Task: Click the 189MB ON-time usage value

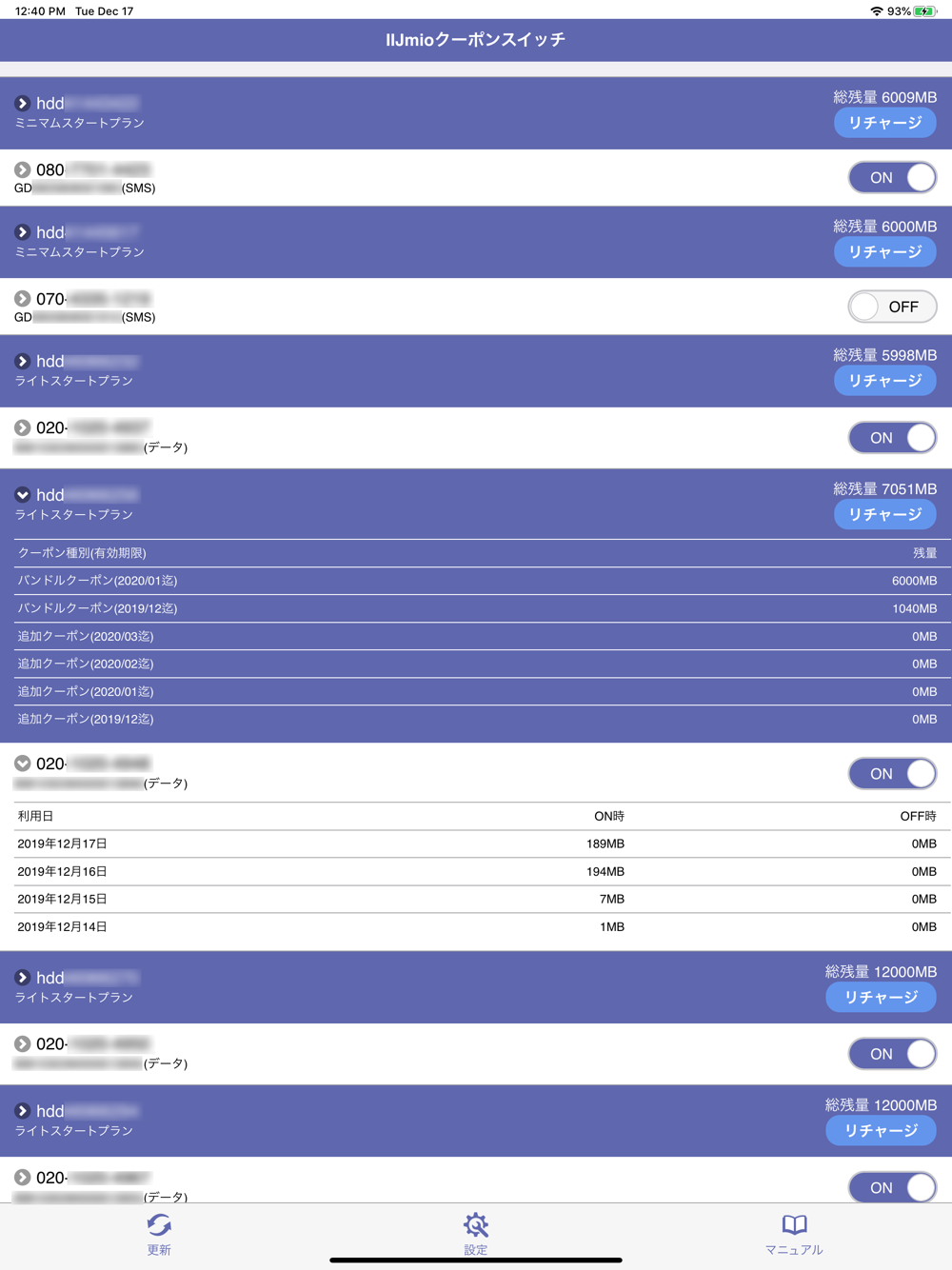Action: 605,843
